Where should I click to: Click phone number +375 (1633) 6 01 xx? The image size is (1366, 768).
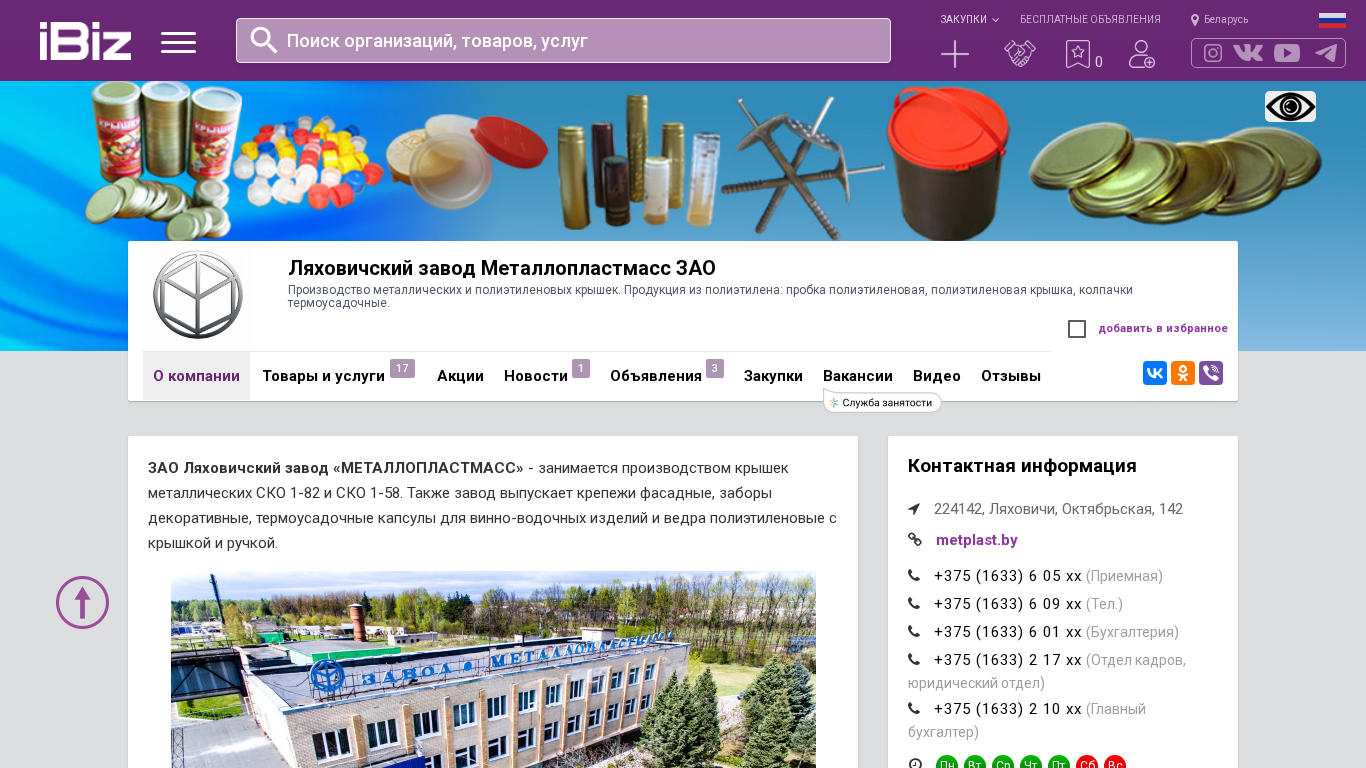[1008, 632]
